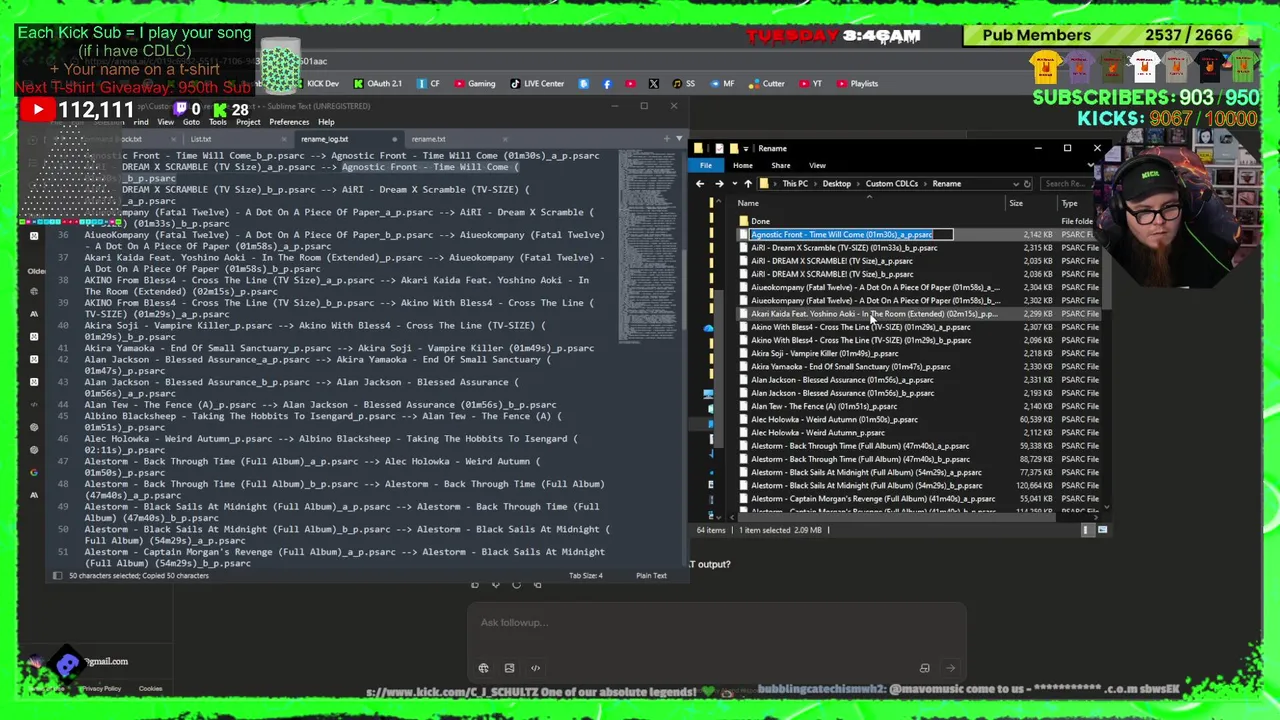Click file icon of 'Alan Jackson - Blessed Assurance (01m56s)_a_p.psarc'

[743, 380]
